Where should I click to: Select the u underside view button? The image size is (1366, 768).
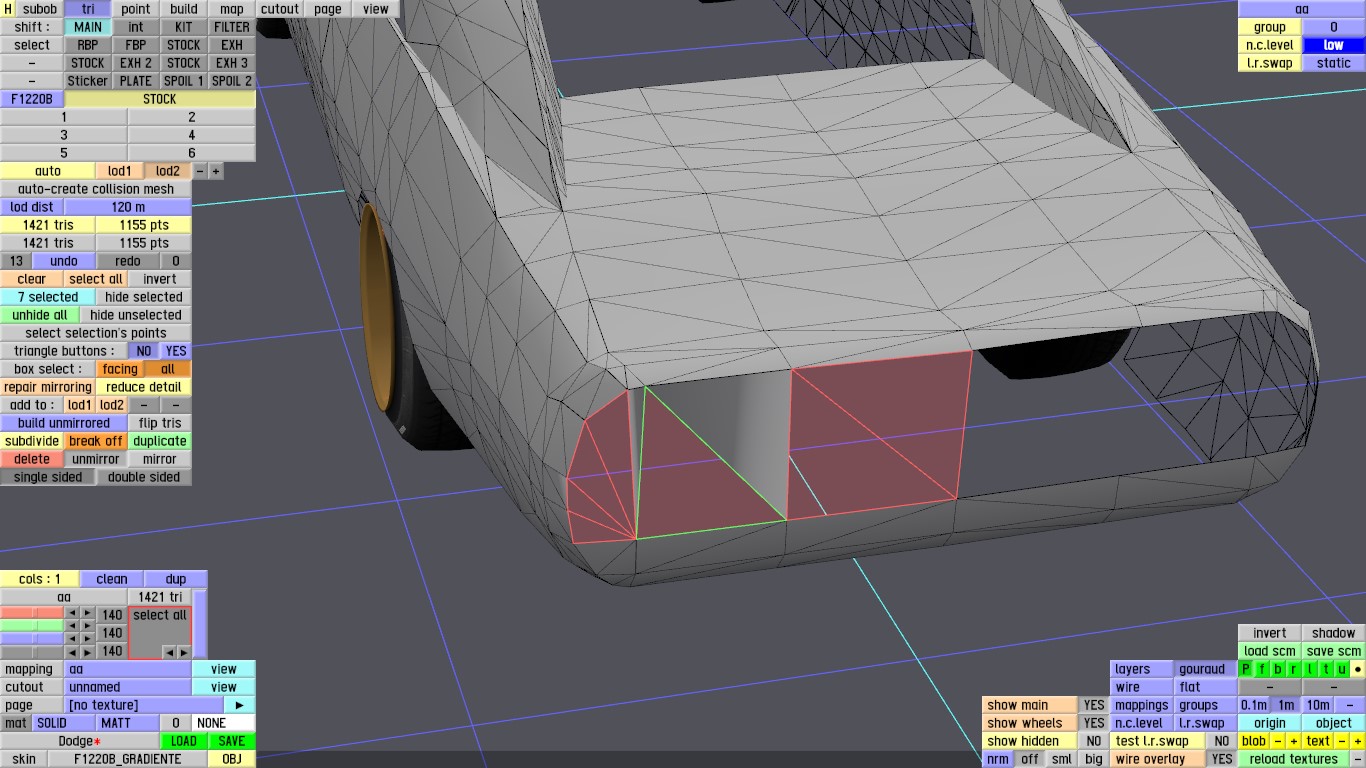(x=1342, y=669)
